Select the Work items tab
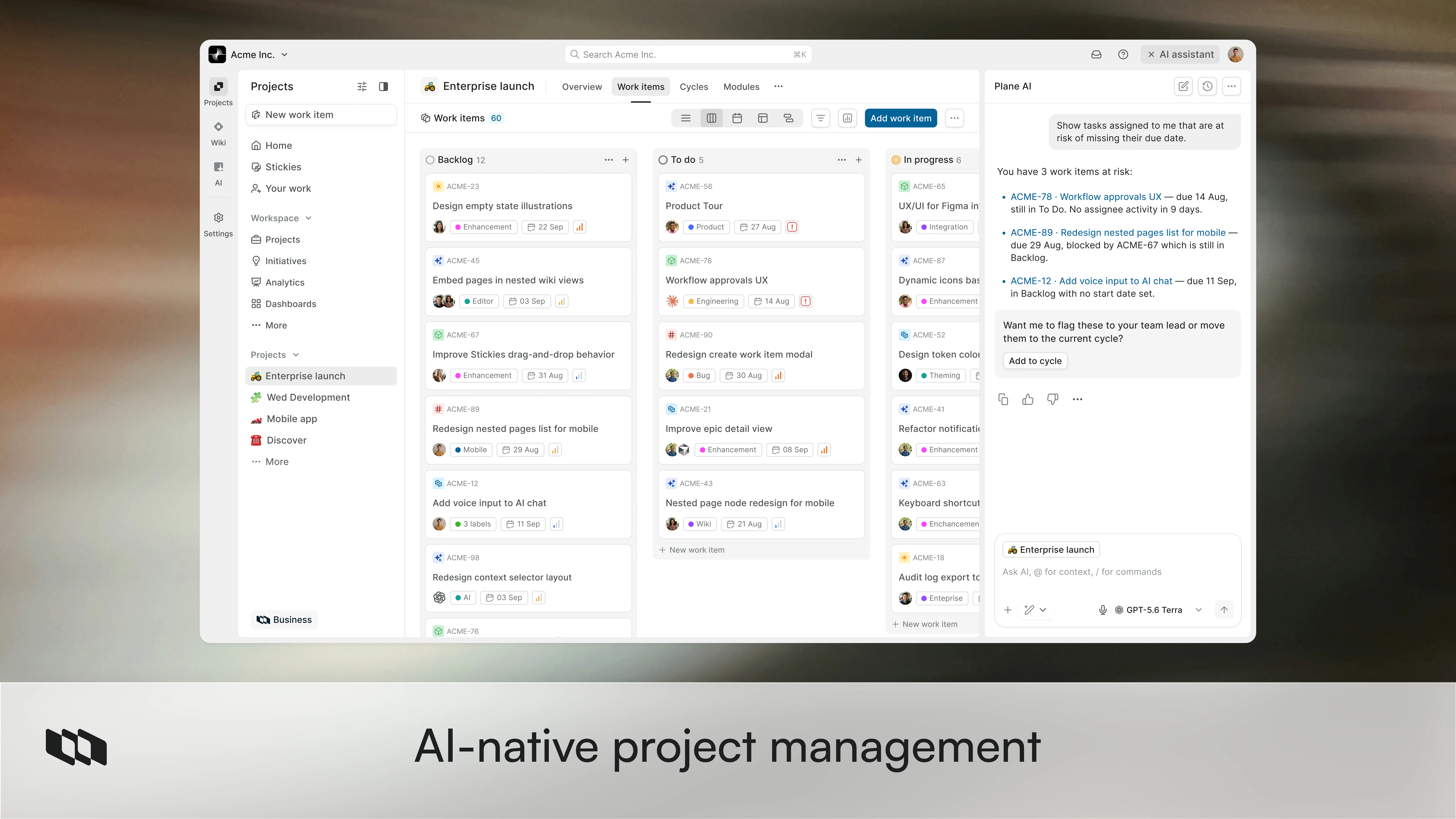Screen dimensions: 1456x819 (640, 86)
